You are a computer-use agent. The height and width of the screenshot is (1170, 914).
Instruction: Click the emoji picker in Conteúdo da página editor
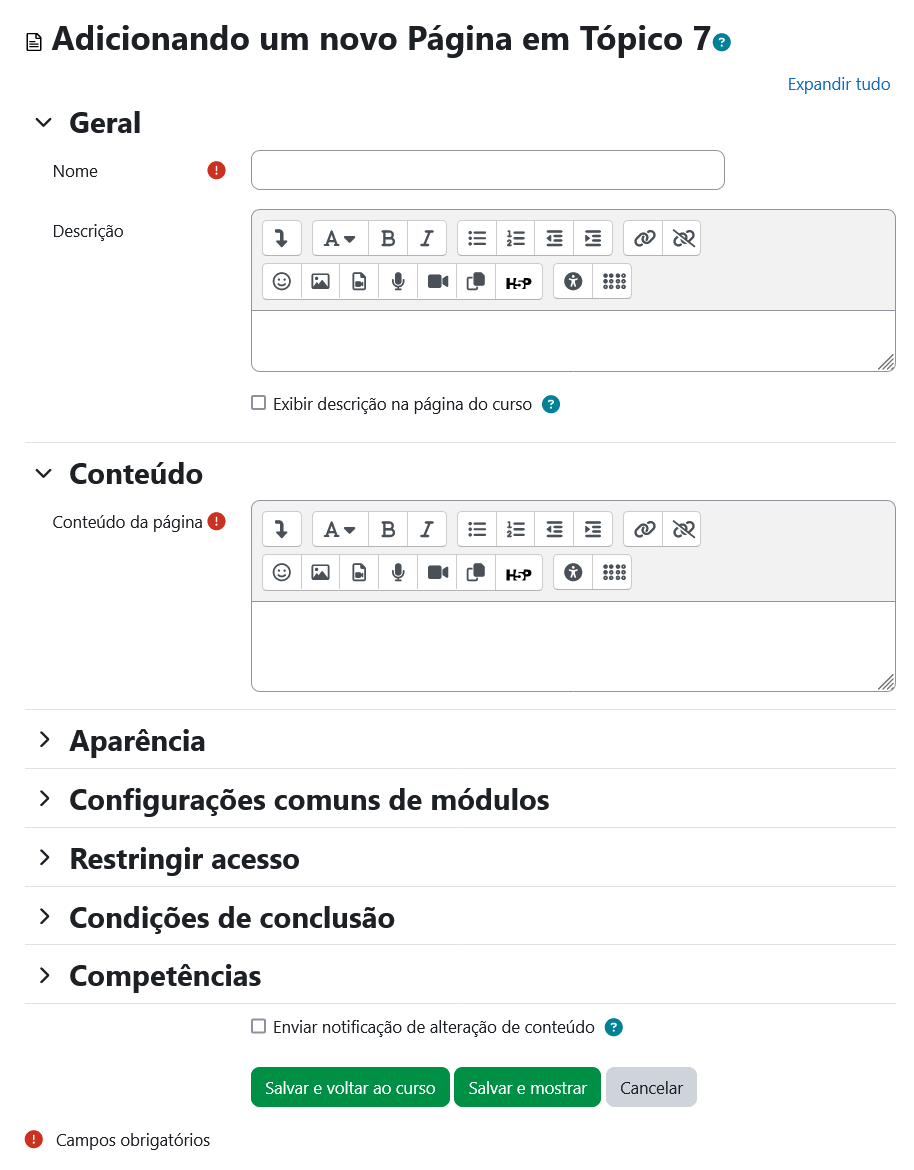point(282,572)
